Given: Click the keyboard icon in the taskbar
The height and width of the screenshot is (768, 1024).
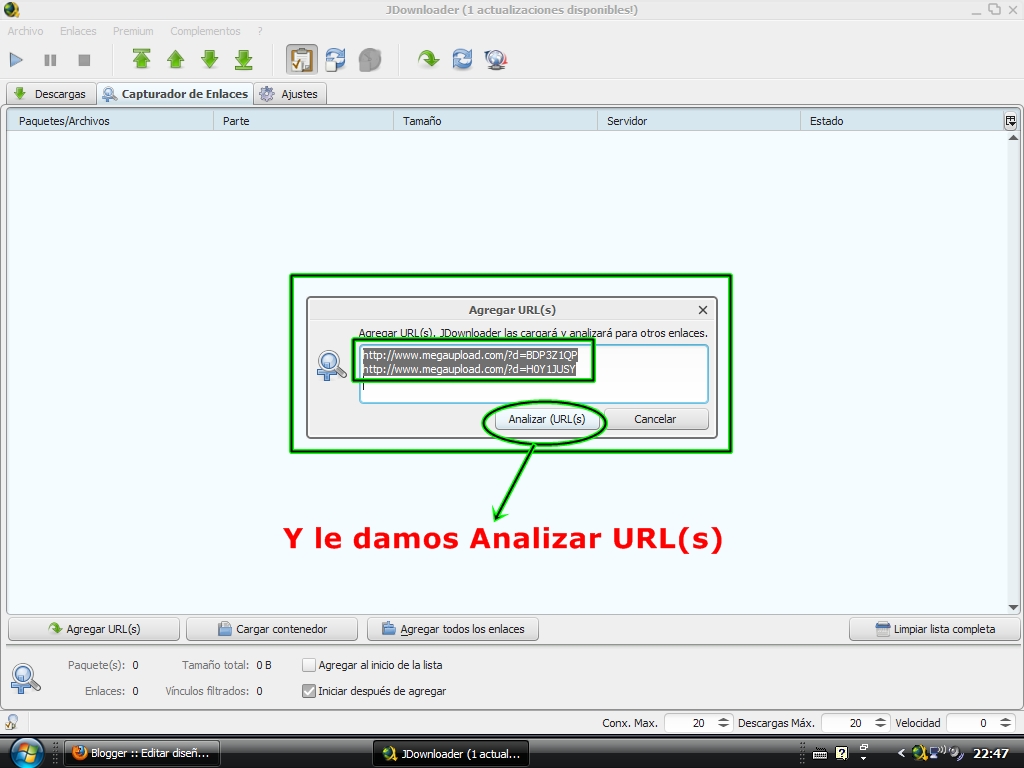Looking at the screenshot, I should point(820,754).
